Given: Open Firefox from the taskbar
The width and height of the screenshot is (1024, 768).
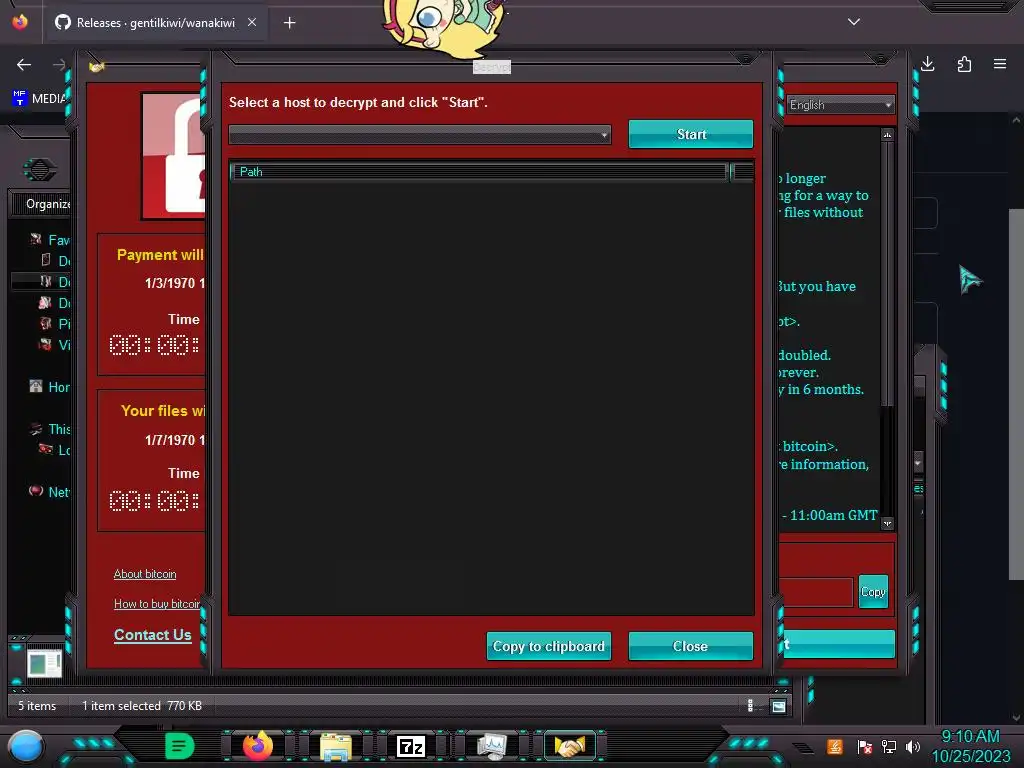Looking at the screenshot, I should click(258, 746).
